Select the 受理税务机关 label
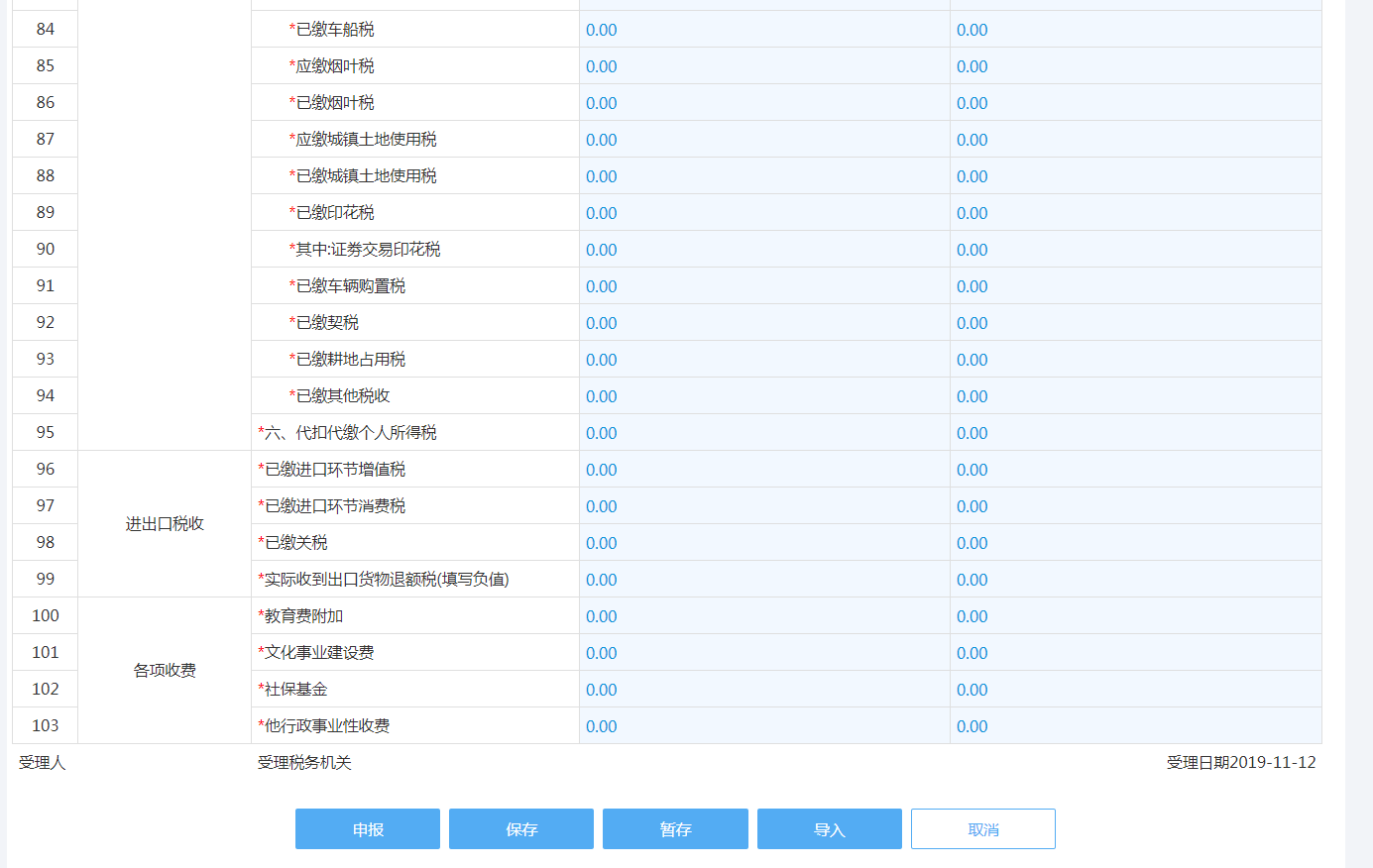This screenshot has height=868, width=1373. tap(304, 763)
